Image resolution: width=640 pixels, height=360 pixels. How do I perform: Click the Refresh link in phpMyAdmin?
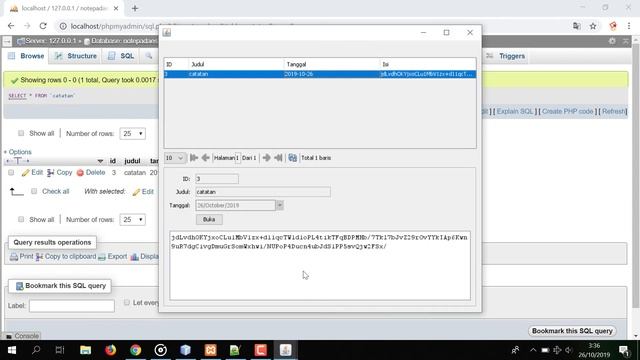[x=613, y=111]
